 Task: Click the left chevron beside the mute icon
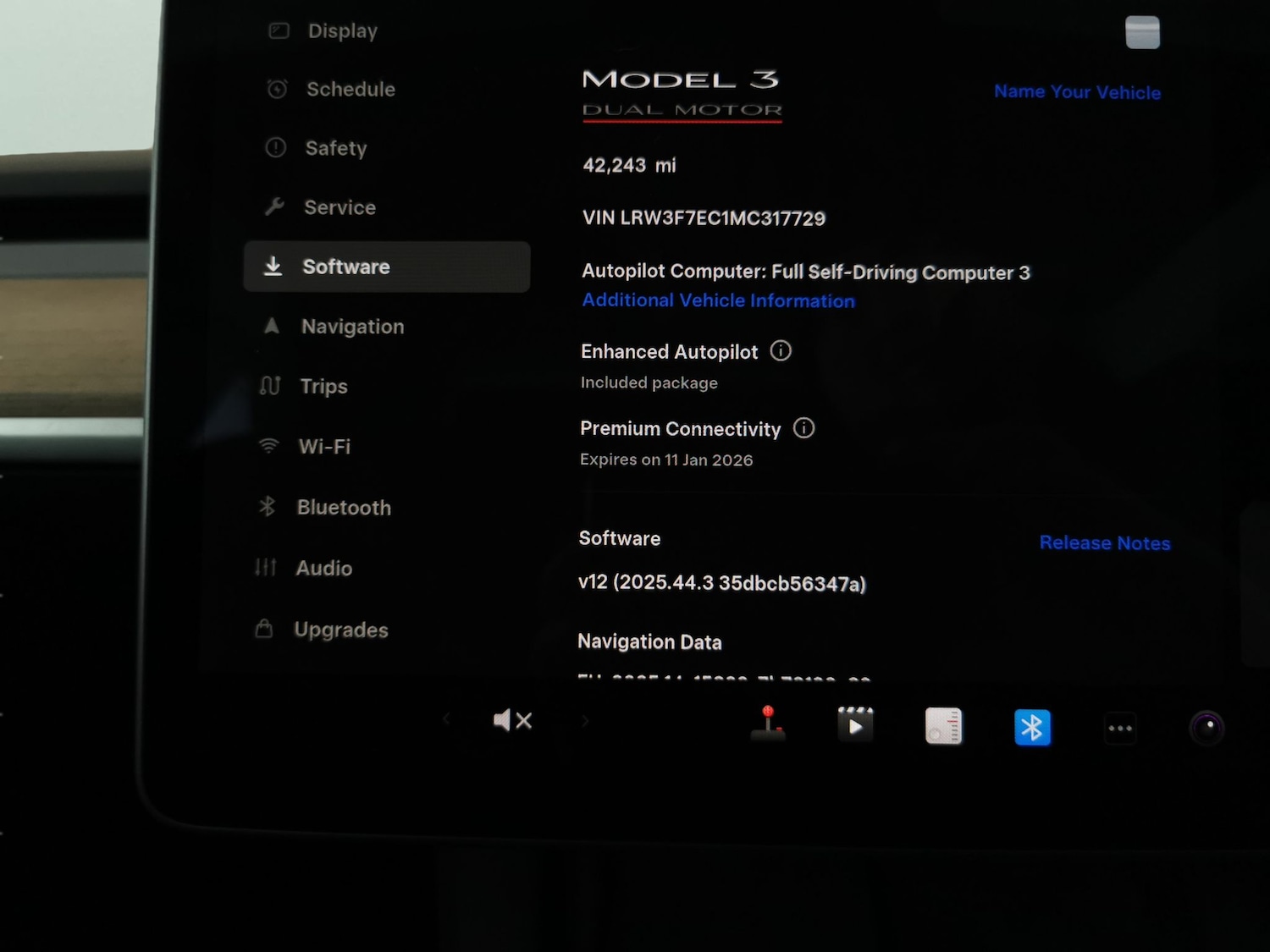pos(446,719)
